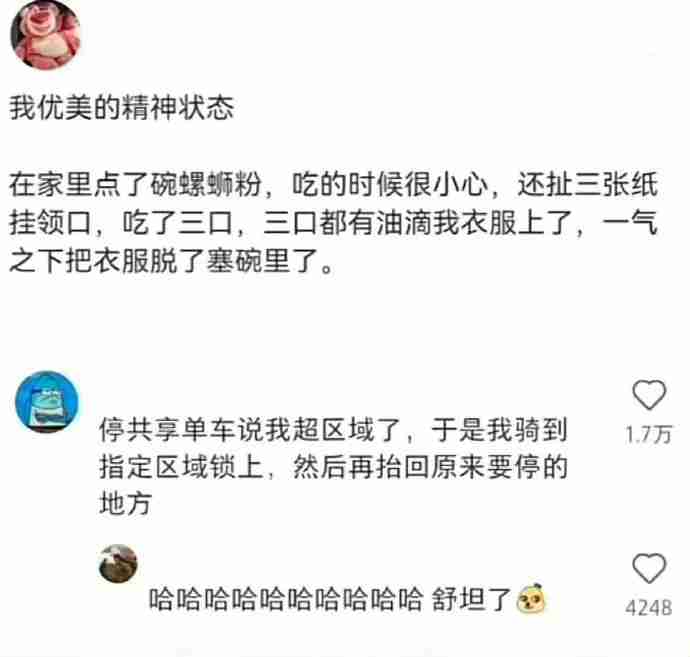Open the blue round commenter avatar
The width and height of the screenshot is (690, 657).
[x=47, y=402]
